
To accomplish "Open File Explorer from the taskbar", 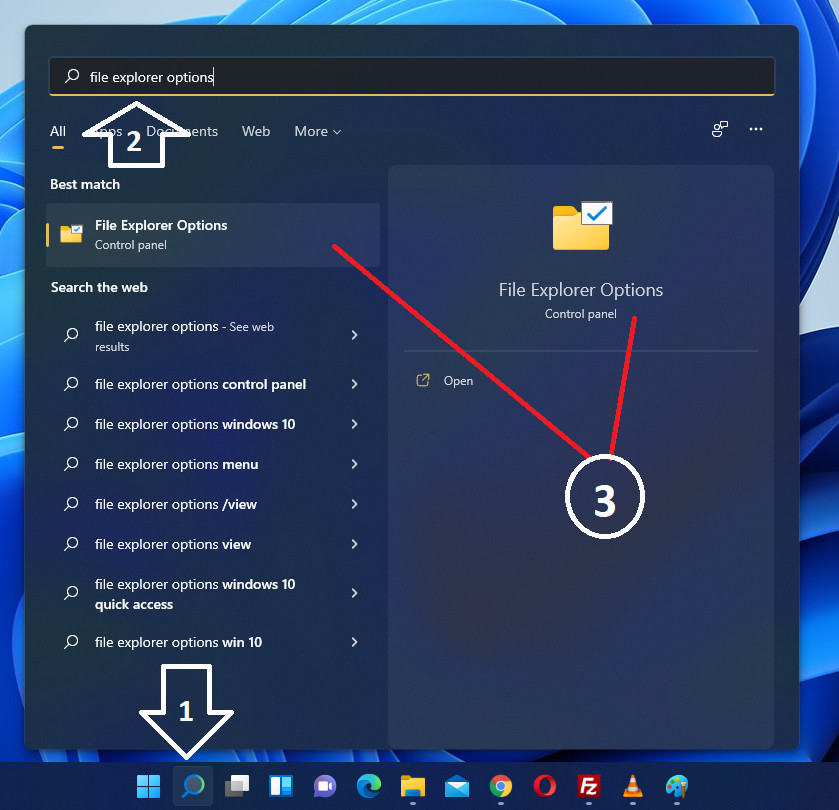I will (413, 787).
